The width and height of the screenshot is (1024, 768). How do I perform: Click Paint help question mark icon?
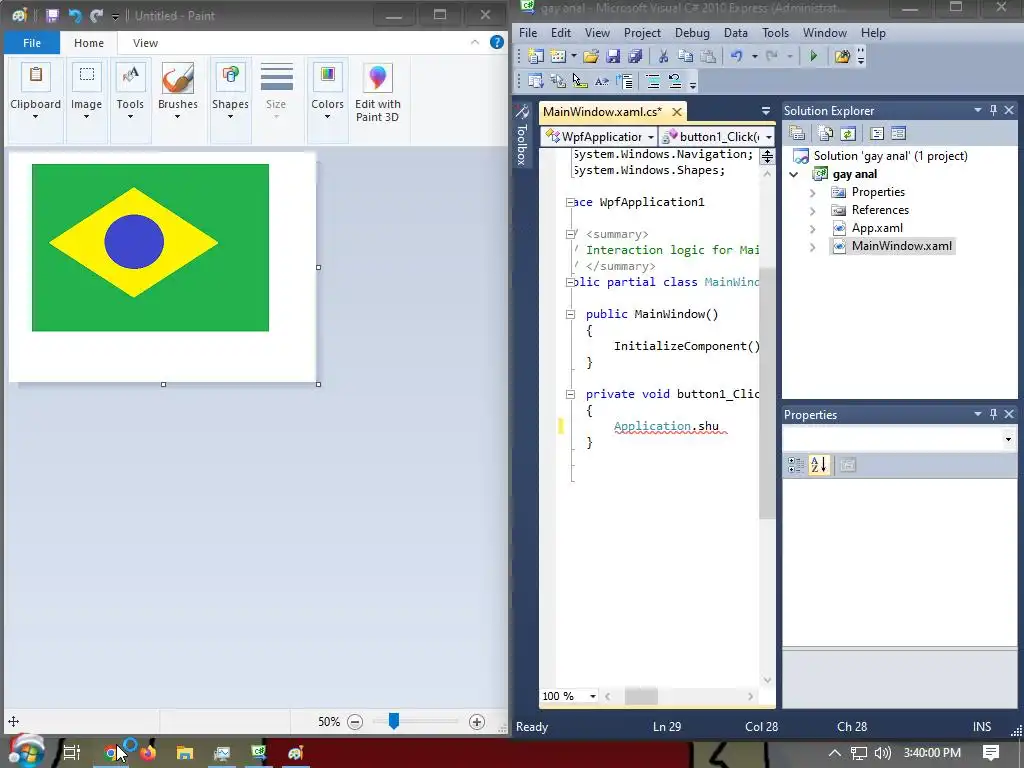tap(497, 42)
